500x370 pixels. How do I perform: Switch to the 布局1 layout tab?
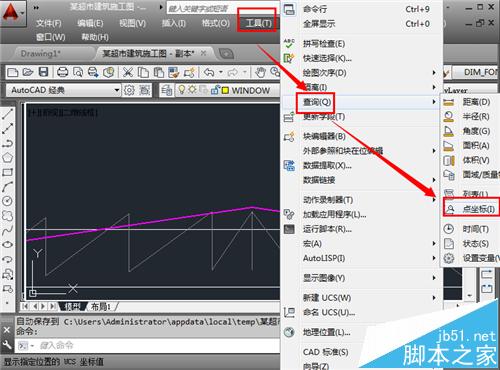tap(101, 306)
